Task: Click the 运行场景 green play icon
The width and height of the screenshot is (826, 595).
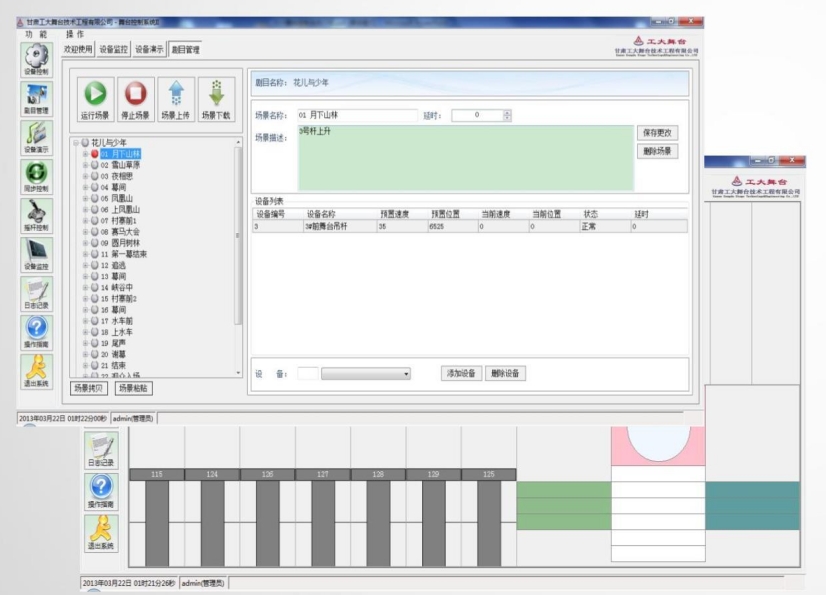Action: [x=95, y=93]
